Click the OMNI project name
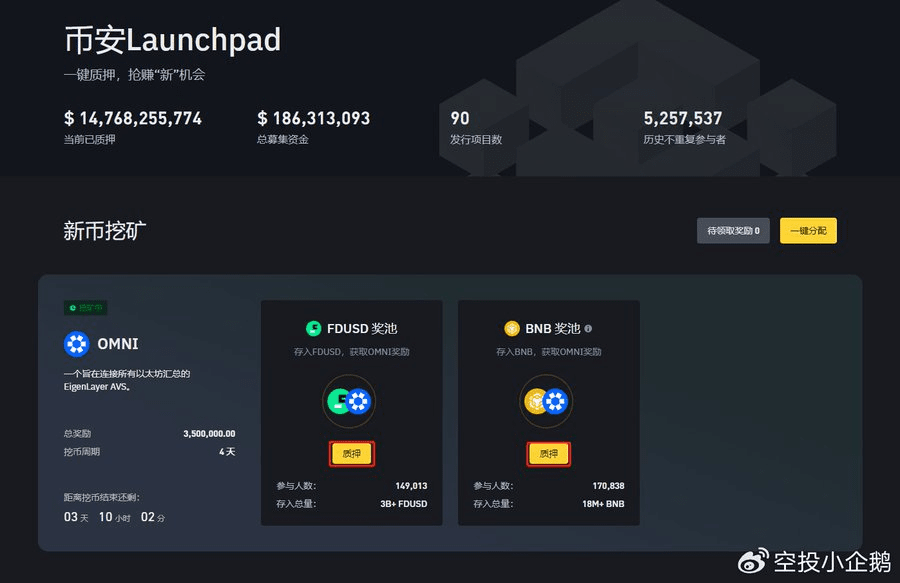The height and width of the screenshot is (583, 900). [x=118, y=344]
